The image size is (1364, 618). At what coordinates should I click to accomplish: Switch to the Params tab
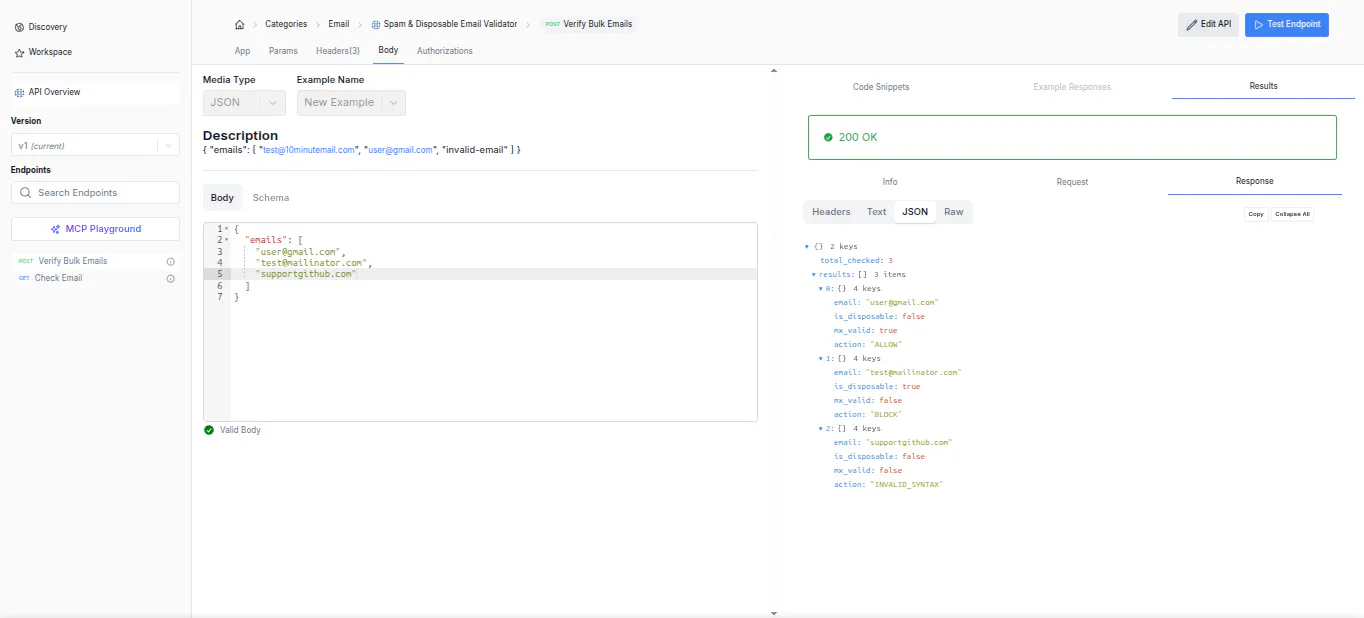[283, 51]
